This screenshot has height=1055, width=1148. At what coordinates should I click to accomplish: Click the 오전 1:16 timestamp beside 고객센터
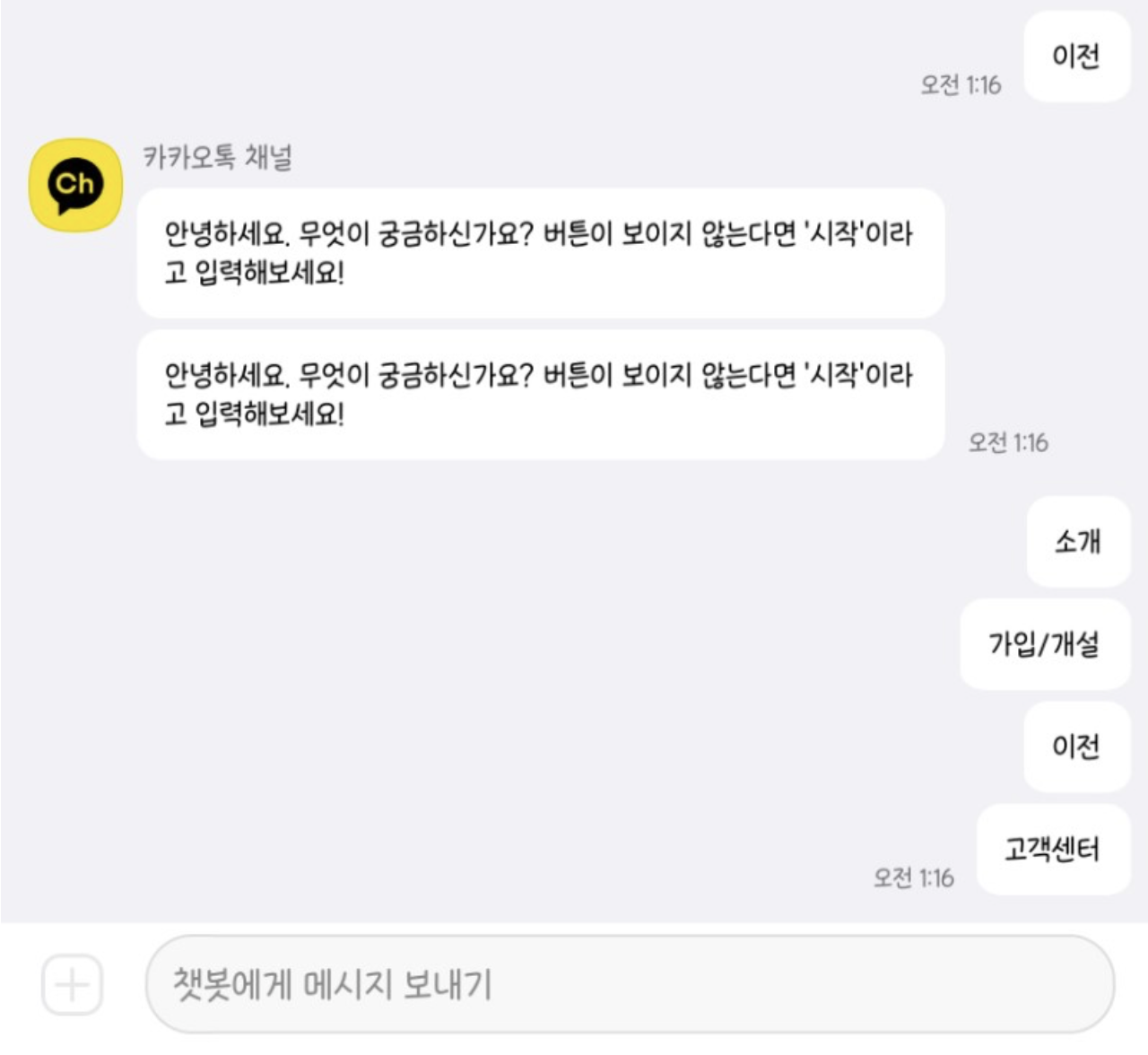point(914,877)
